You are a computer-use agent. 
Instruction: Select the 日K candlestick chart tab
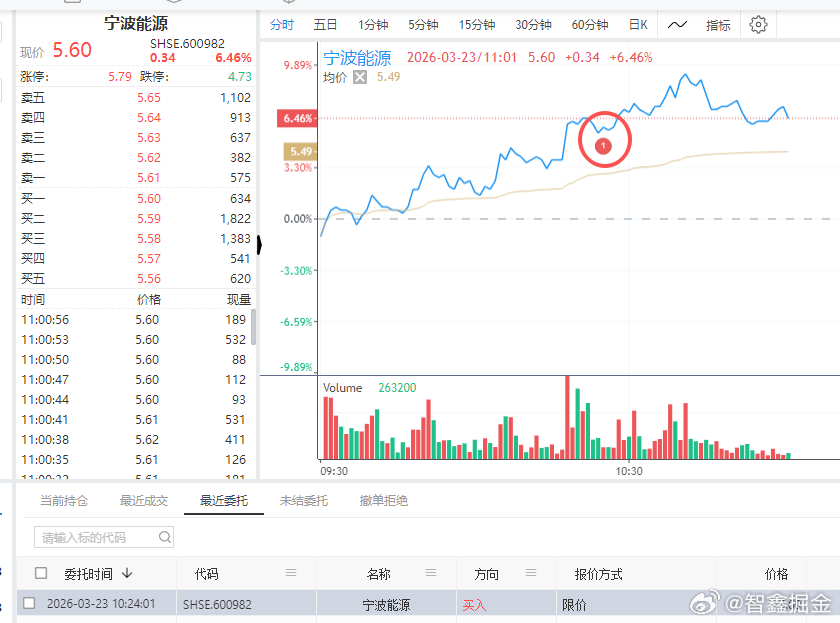[638, 25]
